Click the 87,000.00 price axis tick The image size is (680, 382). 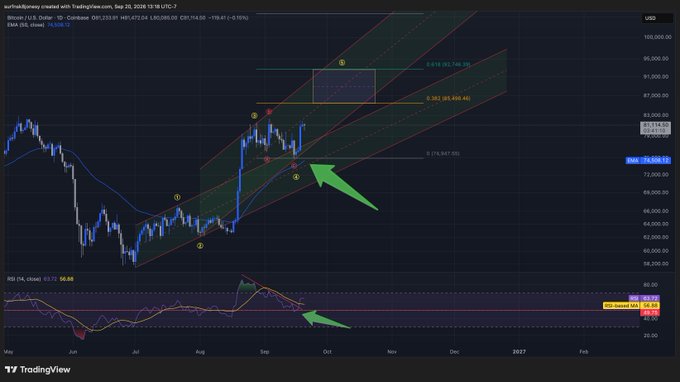(657, 95)
